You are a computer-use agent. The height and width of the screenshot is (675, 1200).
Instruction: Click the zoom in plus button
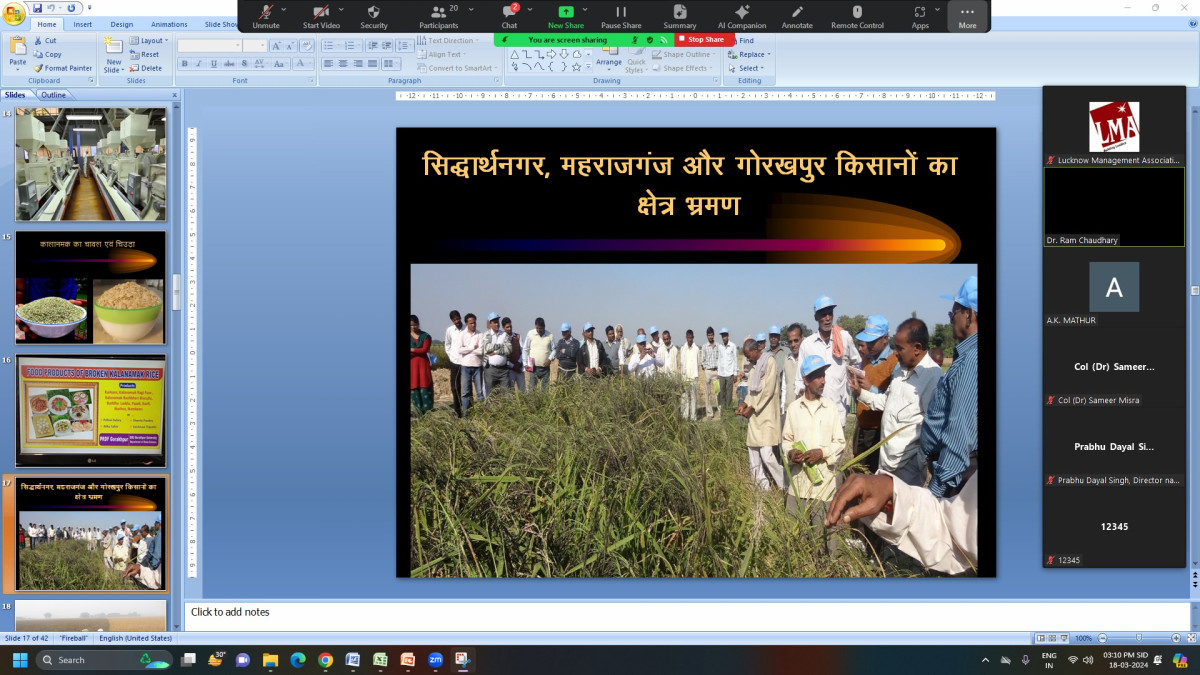pyautogui.click(x=1174, y=638)
